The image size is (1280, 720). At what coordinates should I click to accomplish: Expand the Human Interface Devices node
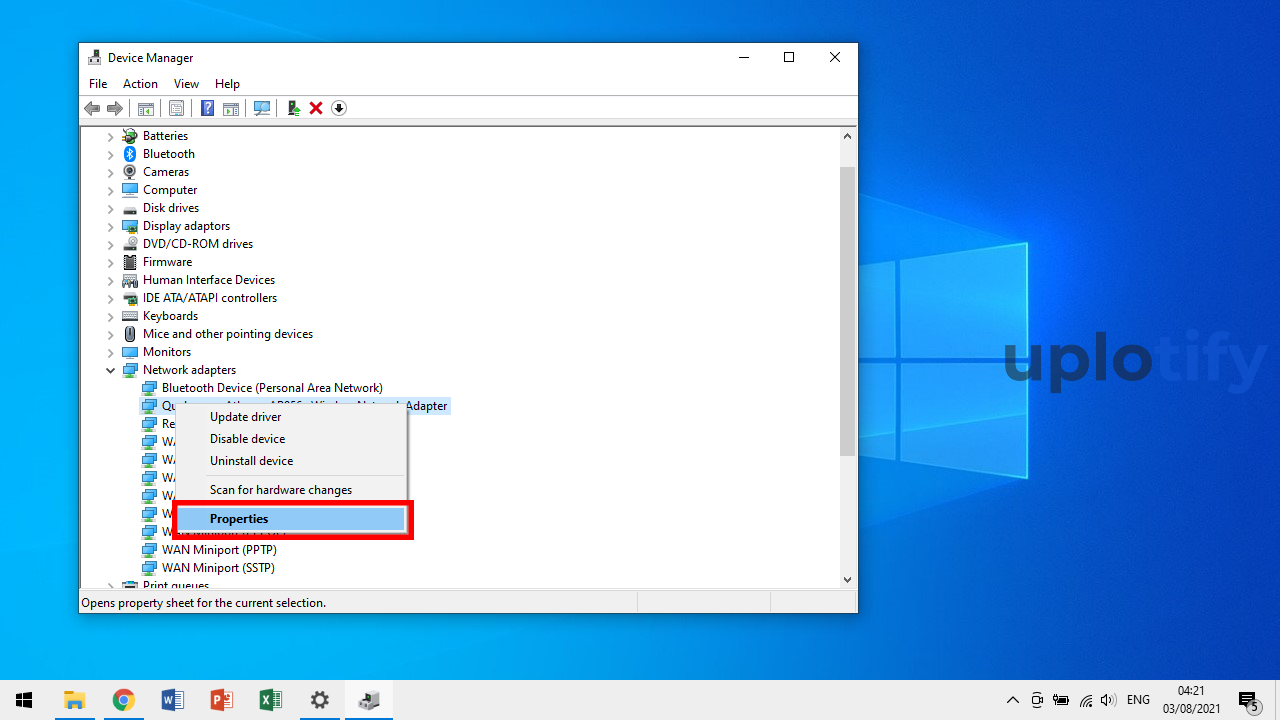[x=111, y=280]
